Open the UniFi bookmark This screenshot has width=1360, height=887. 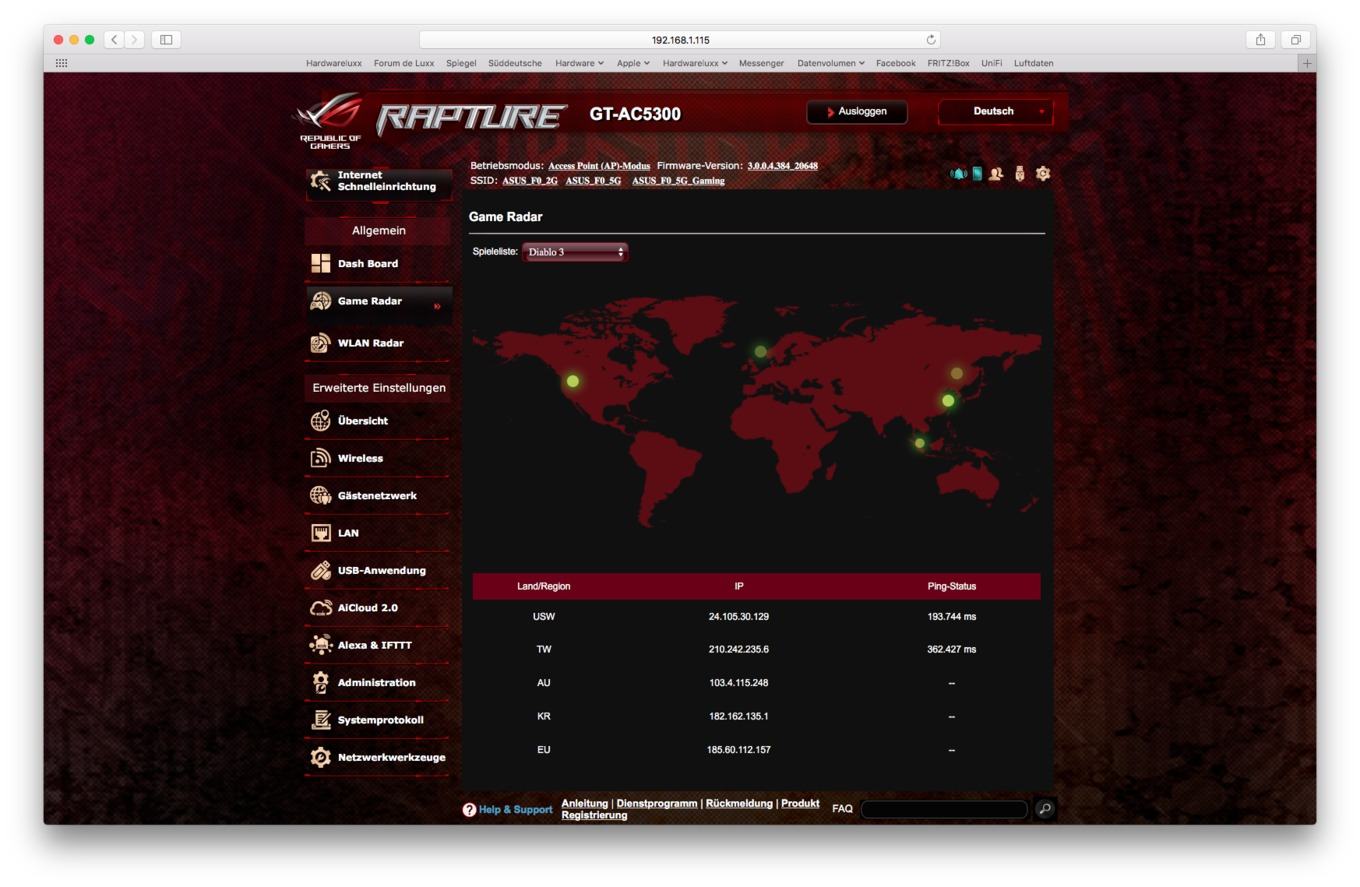[x=991, y=63]
